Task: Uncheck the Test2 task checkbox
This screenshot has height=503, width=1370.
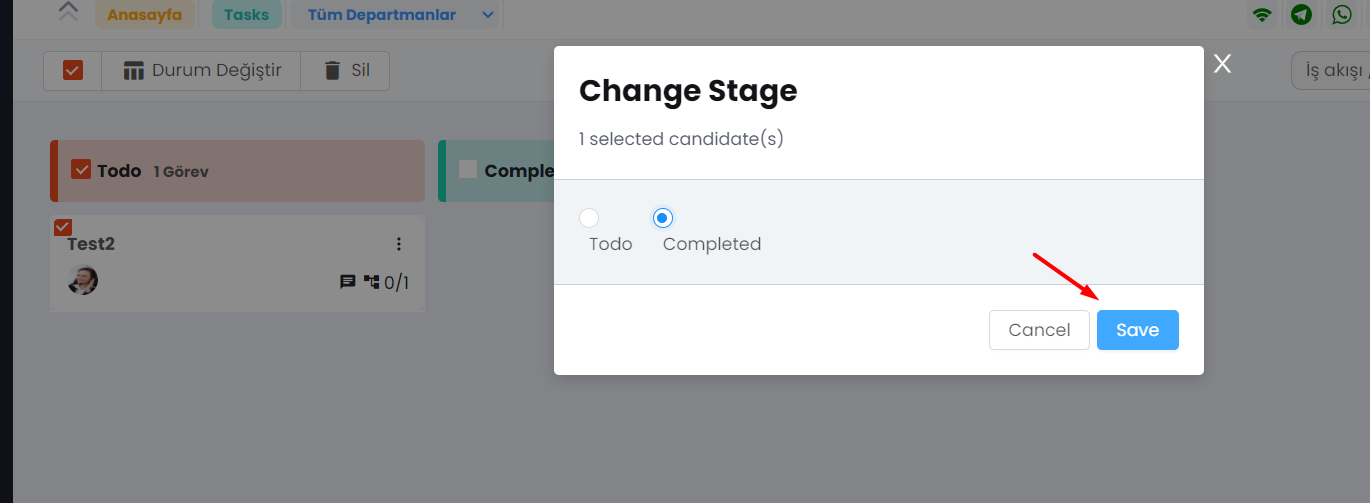Action: pos(62,227)
